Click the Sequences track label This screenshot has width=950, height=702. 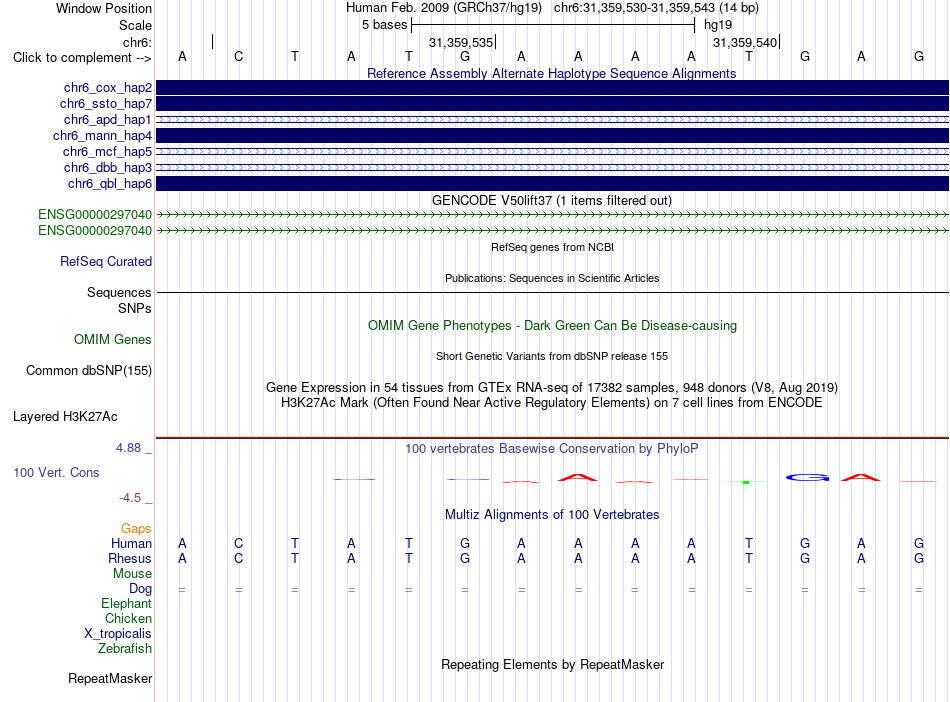(x=119, y=293)
